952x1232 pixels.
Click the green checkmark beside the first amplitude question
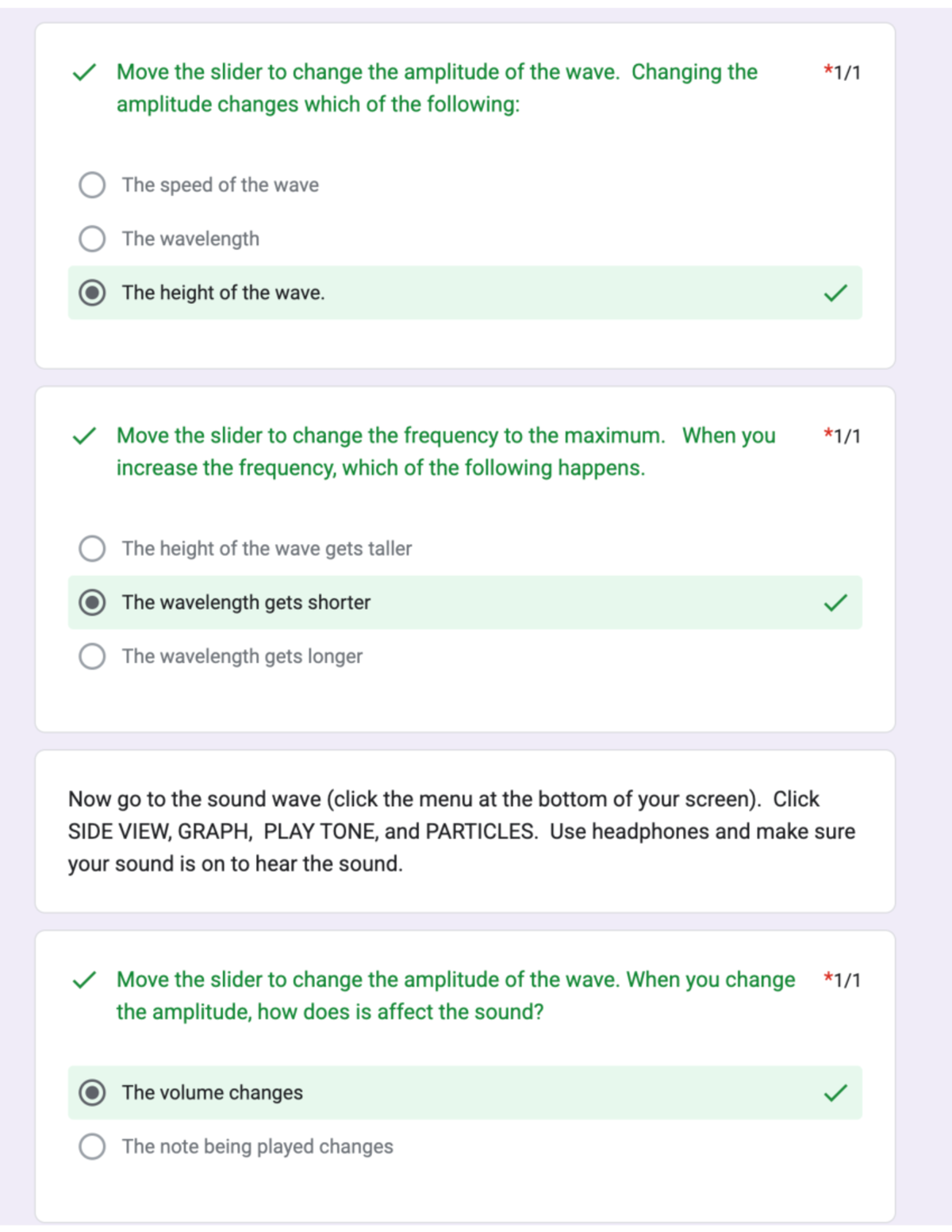coord(84,72)
